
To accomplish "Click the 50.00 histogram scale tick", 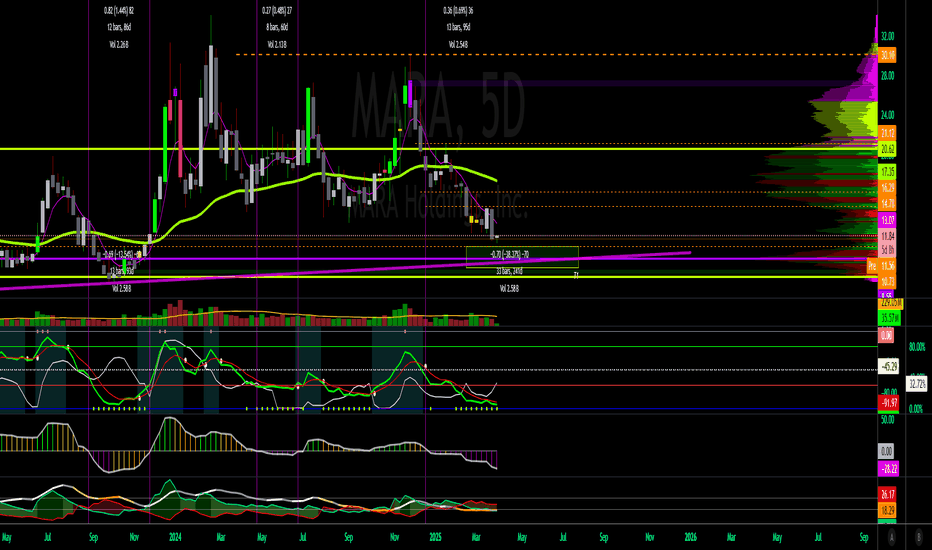I will [x=887, y=420].
